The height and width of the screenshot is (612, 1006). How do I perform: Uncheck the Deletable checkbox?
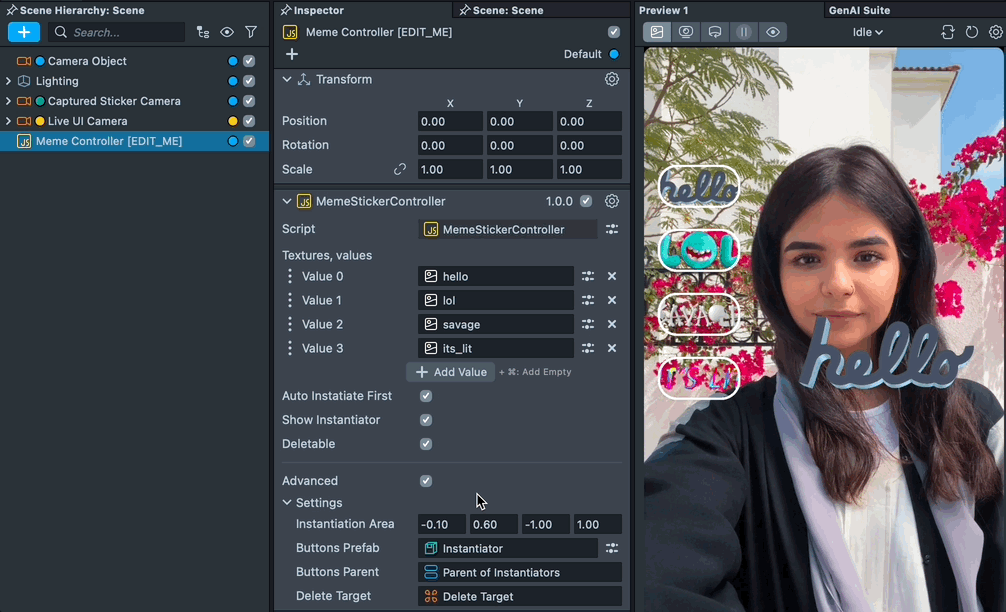426,444
